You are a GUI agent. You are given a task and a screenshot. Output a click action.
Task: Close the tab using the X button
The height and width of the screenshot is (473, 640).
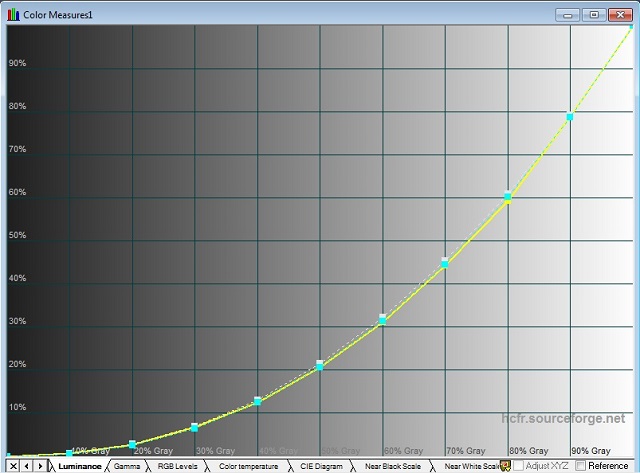pos(13,466)
